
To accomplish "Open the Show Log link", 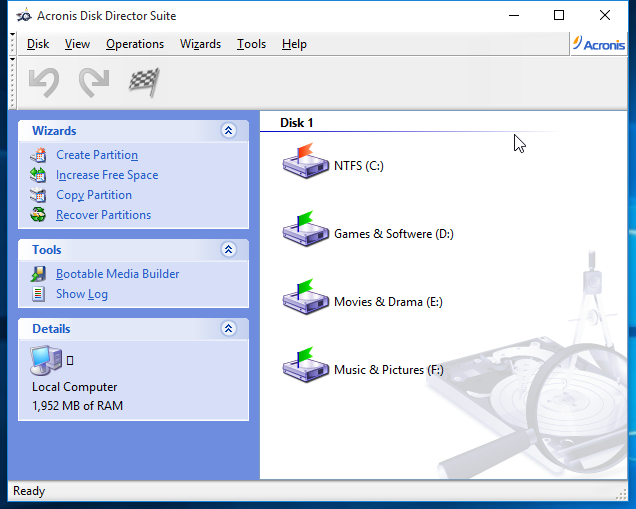I will (x=82, y=294).
